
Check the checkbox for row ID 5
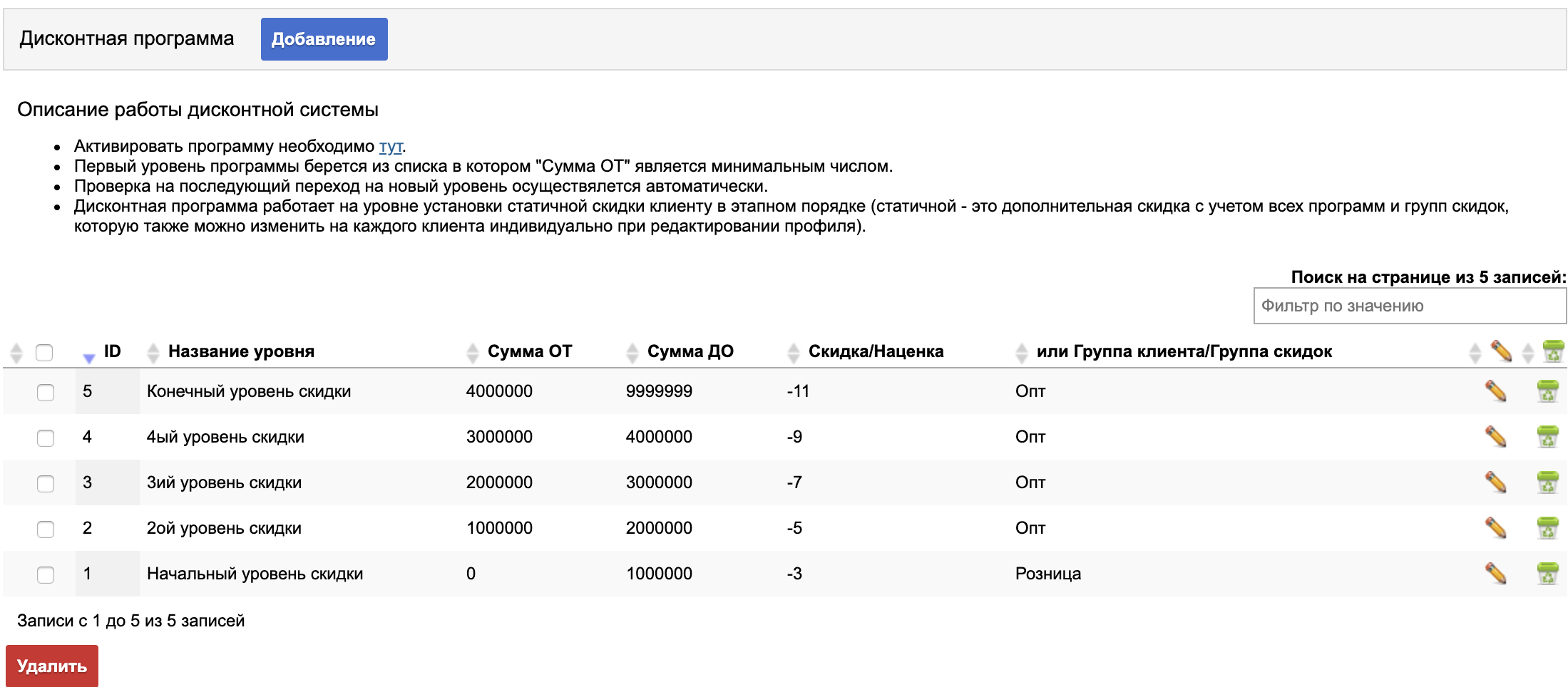point(46,392)
